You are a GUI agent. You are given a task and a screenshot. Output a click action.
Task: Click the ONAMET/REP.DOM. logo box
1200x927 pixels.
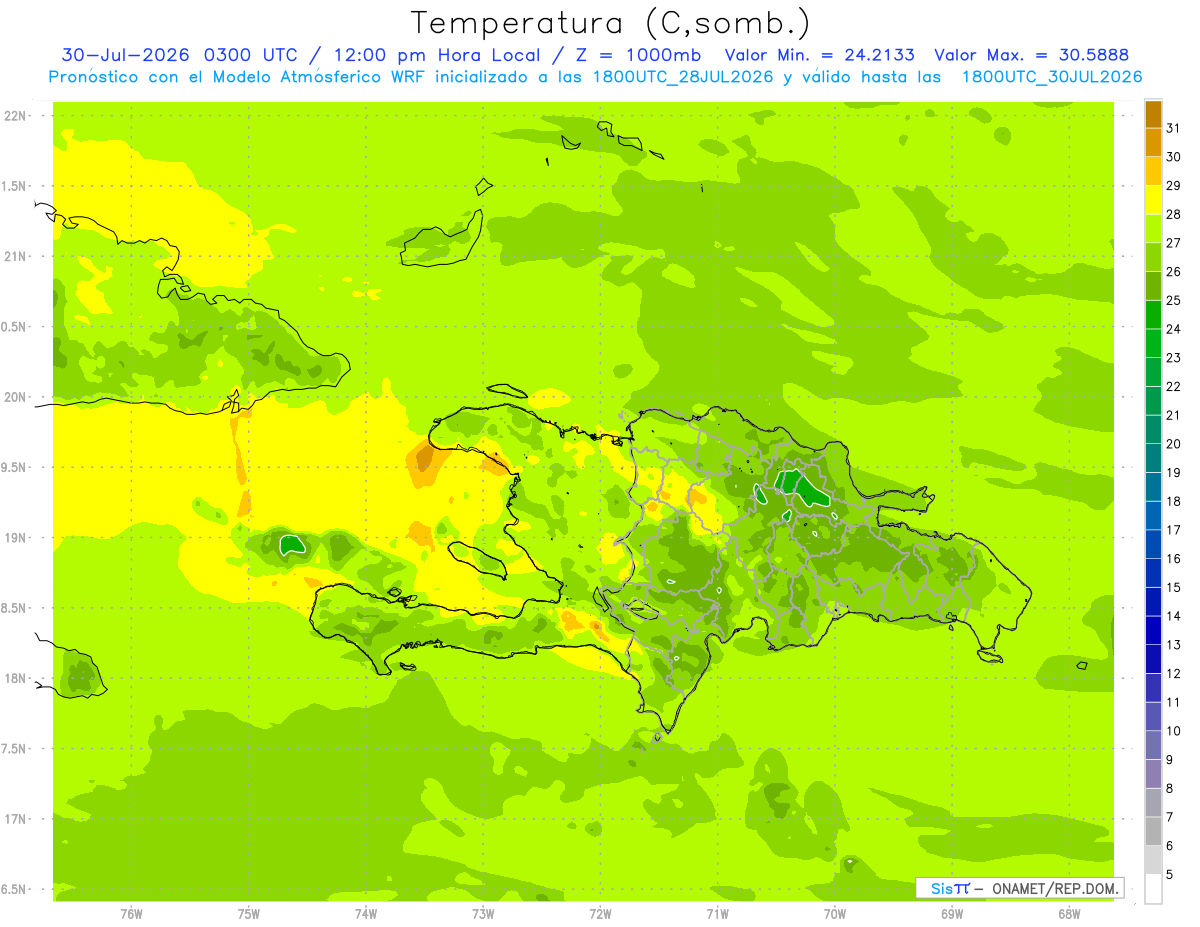pos(1019,888)
